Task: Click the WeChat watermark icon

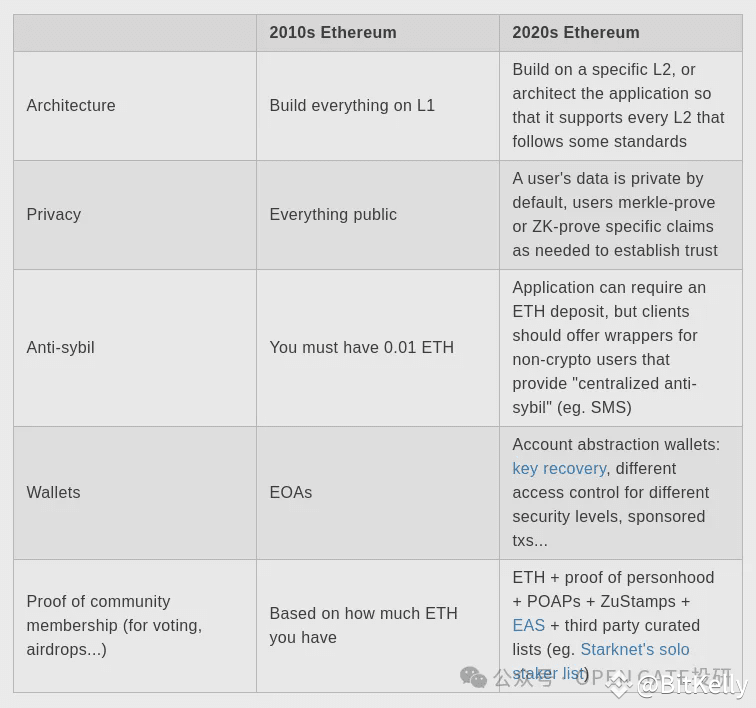Action: coord(473,677)
